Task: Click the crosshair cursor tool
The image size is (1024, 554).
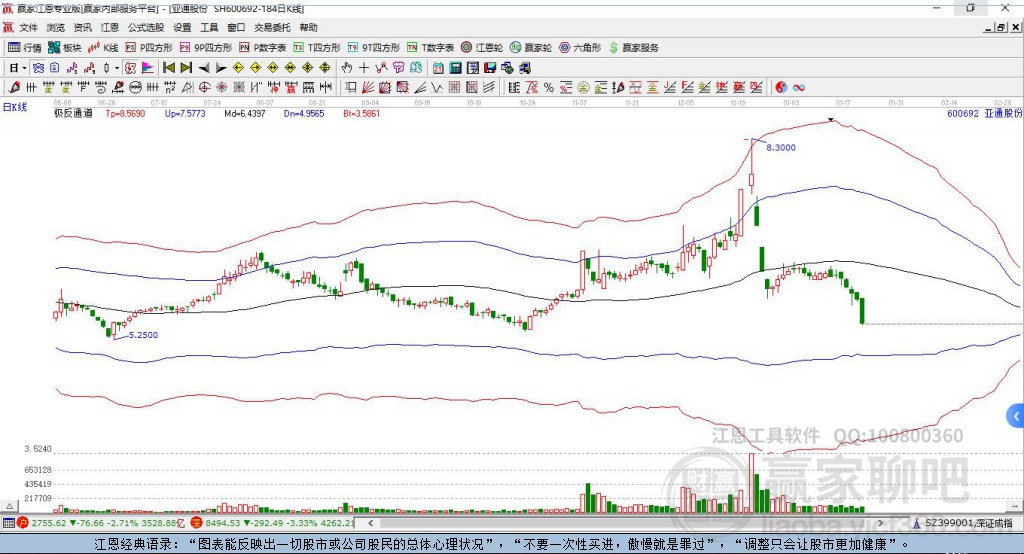Action: (364, 68)
